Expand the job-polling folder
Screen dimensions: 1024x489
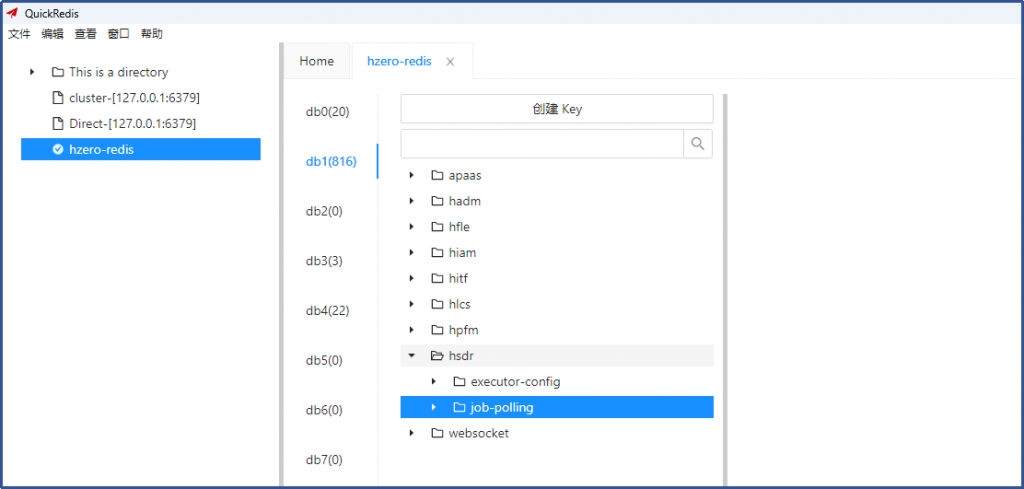pyautogui.click(x=433, y=408)
